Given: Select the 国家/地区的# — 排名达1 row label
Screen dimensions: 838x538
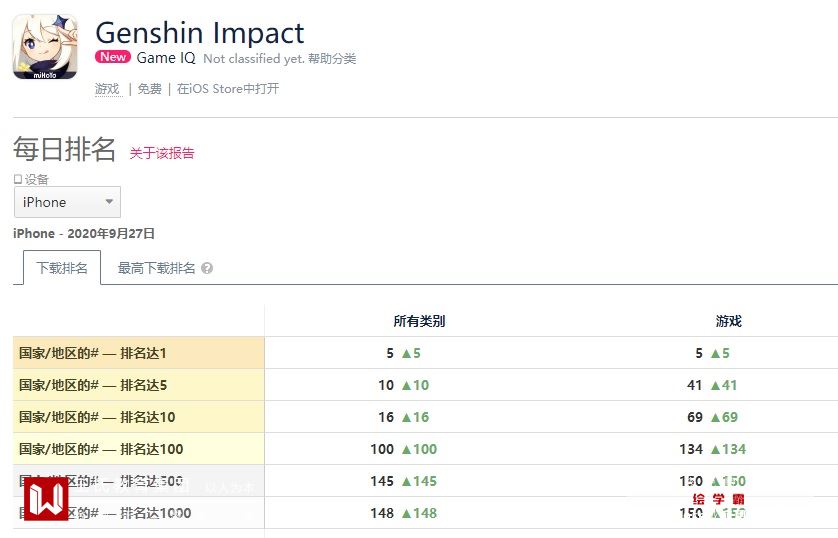Looking at the screenshot, I should [x=92, y=353].
